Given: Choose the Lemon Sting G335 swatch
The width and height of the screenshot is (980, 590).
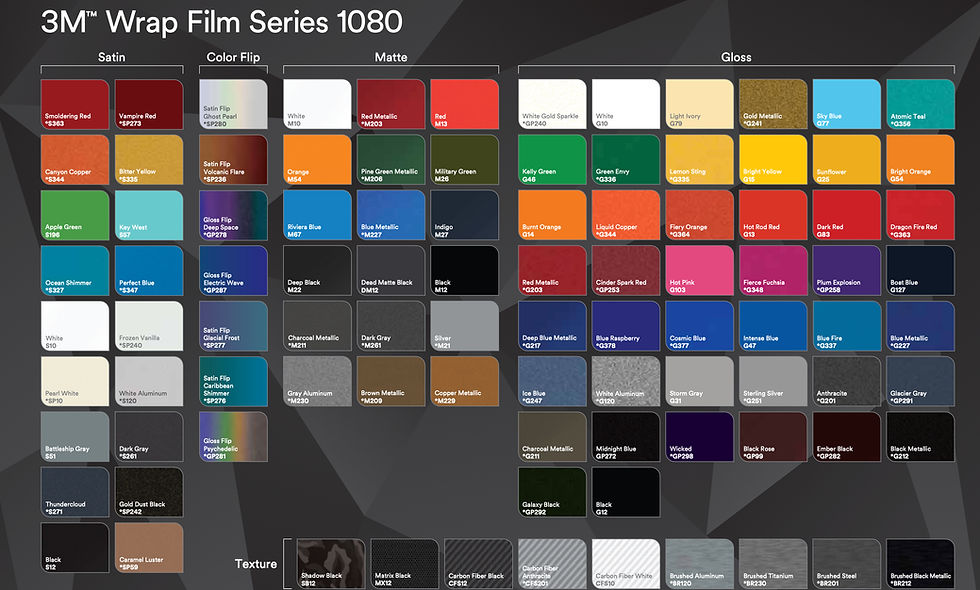Looking at the screenshot, I should tap(700, 160).
